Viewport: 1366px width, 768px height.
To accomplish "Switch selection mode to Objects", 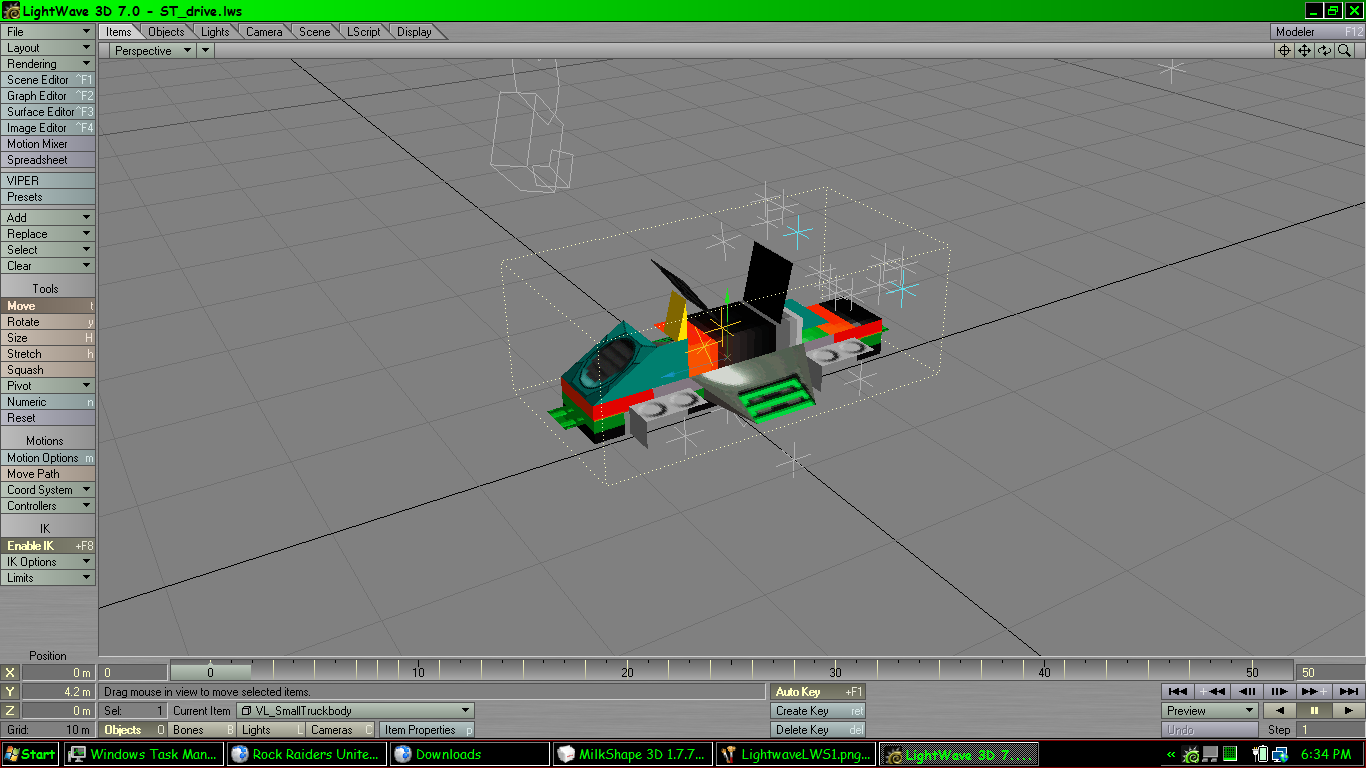I will coord(134,730).
